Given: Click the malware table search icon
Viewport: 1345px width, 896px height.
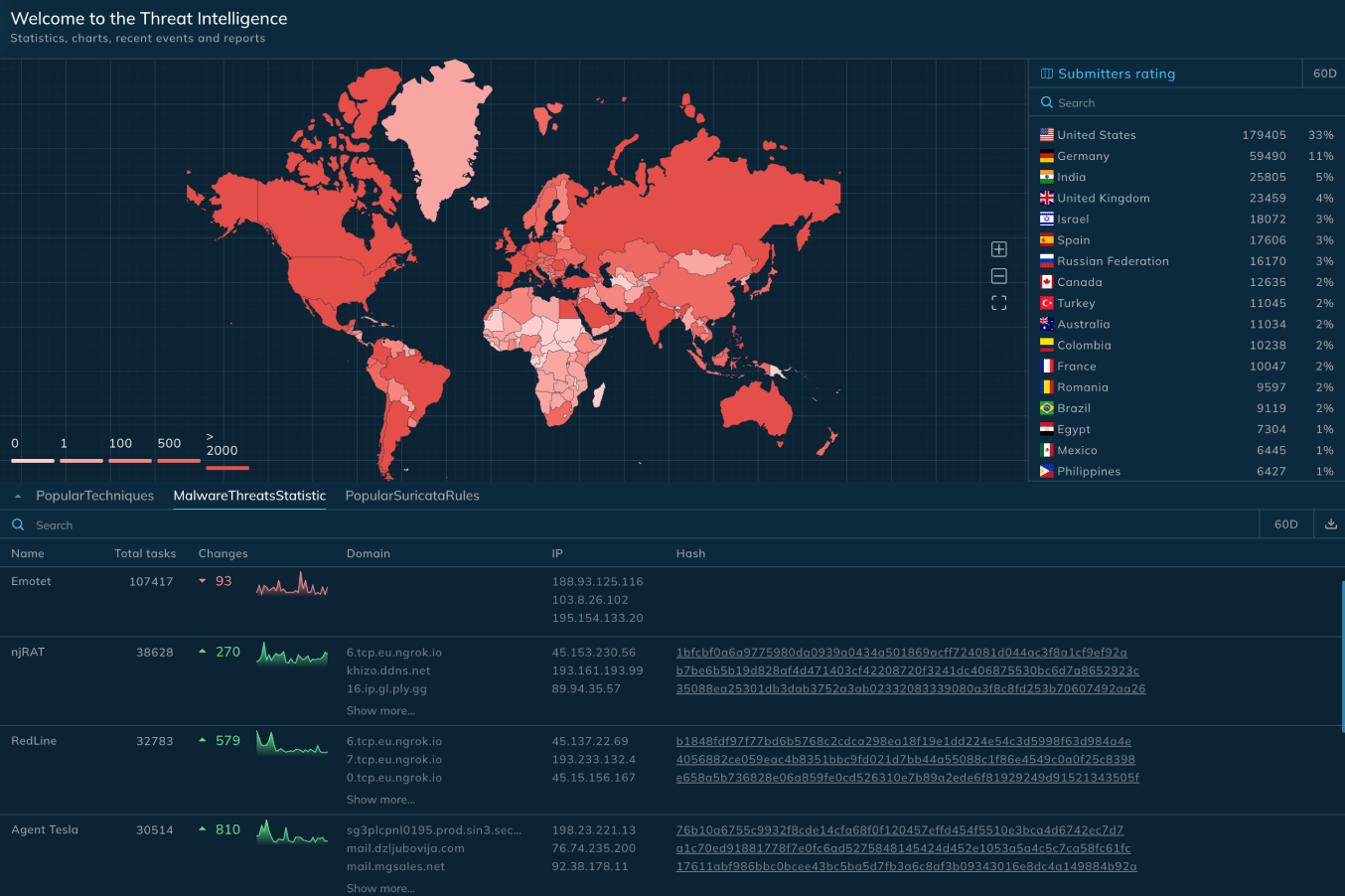Looking at the screenshot, I should 18,524.
